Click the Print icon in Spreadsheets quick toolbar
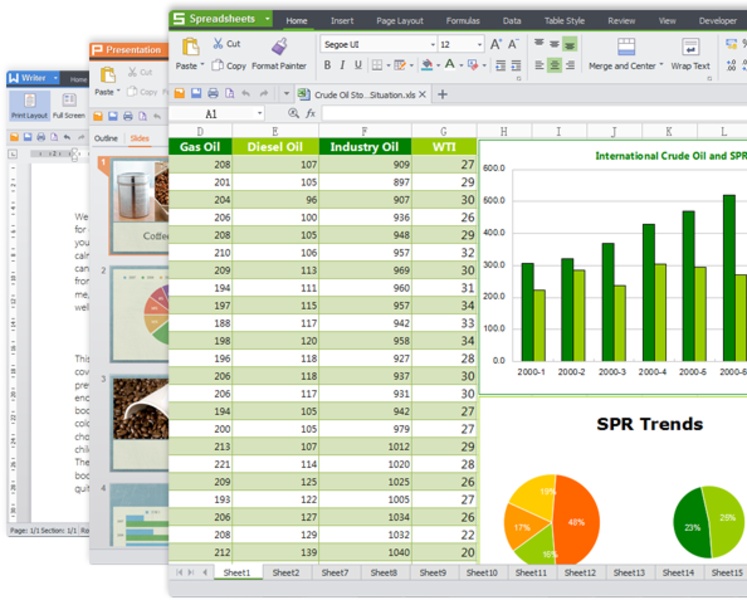The width and height of the screenshot is (747, 600). (213, 93)
